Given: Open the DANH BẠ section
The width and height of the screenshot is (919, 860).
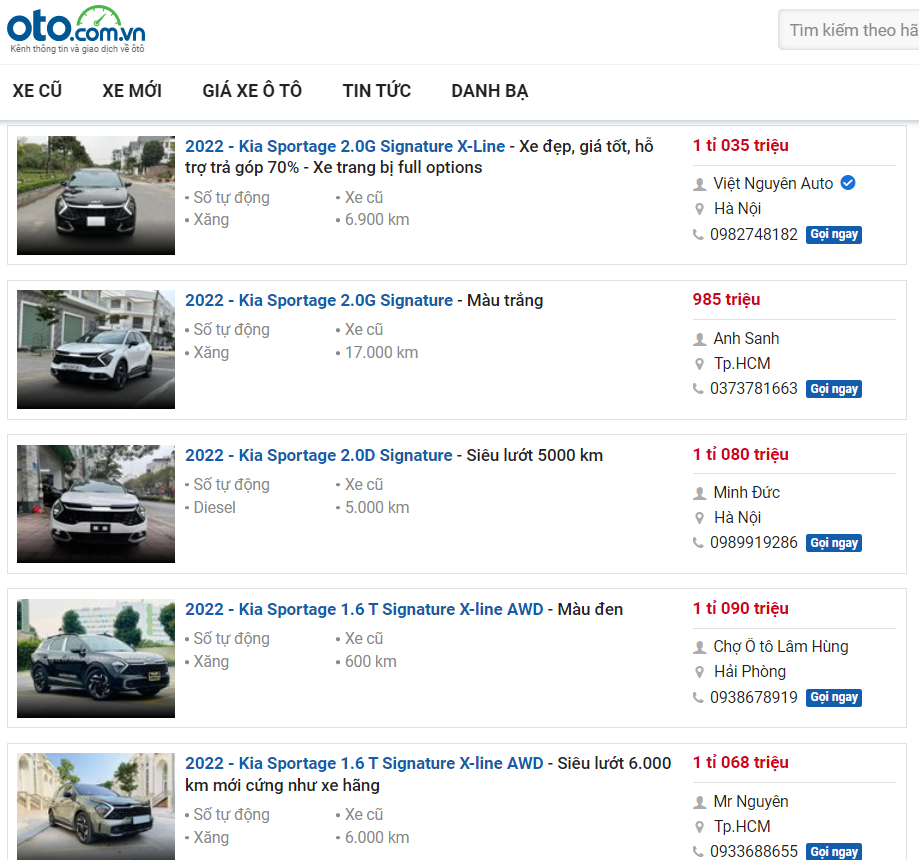Looking at the screenshot, I should 490,91.
